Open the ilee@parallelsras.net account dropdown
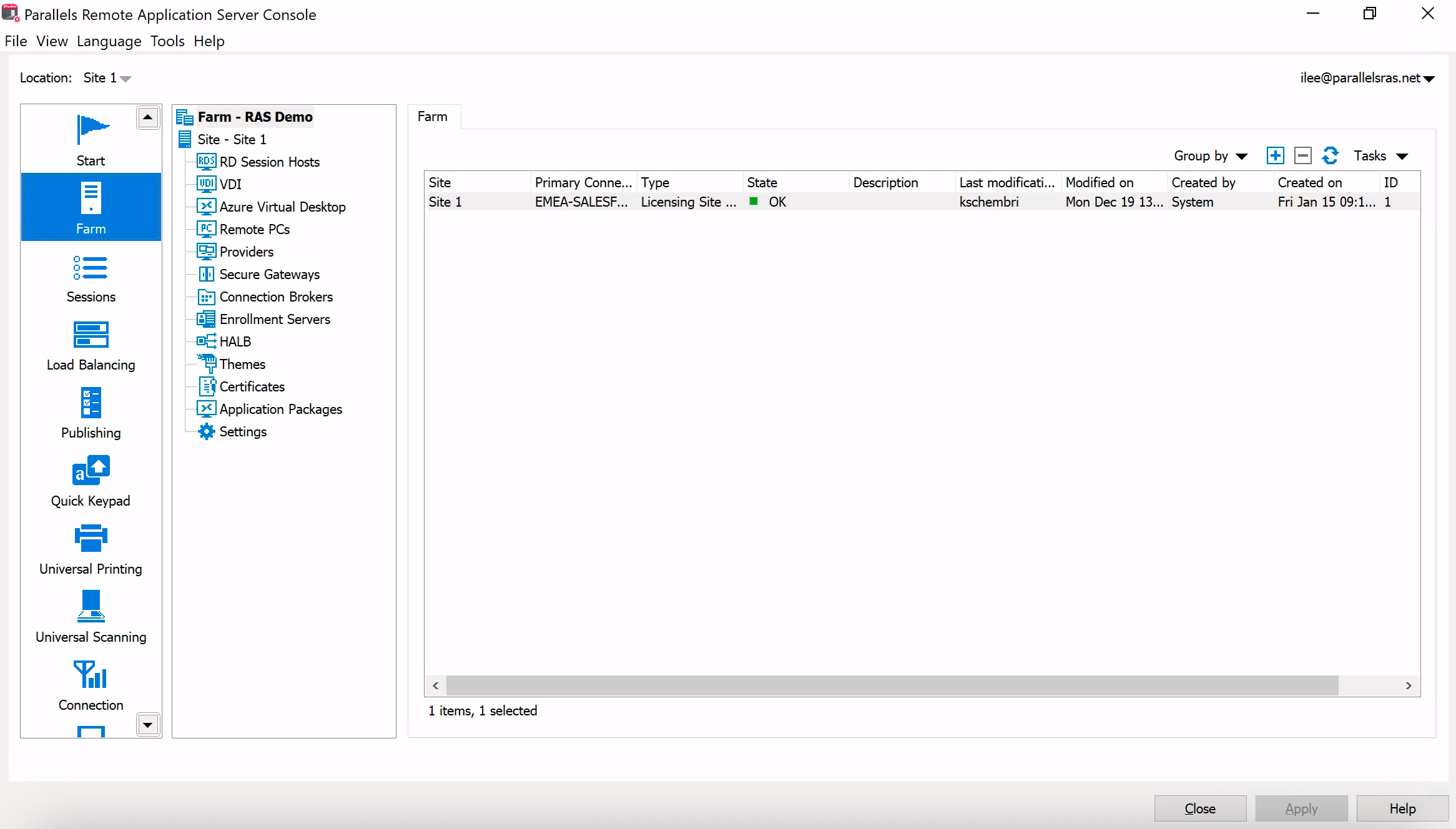 1368,78
